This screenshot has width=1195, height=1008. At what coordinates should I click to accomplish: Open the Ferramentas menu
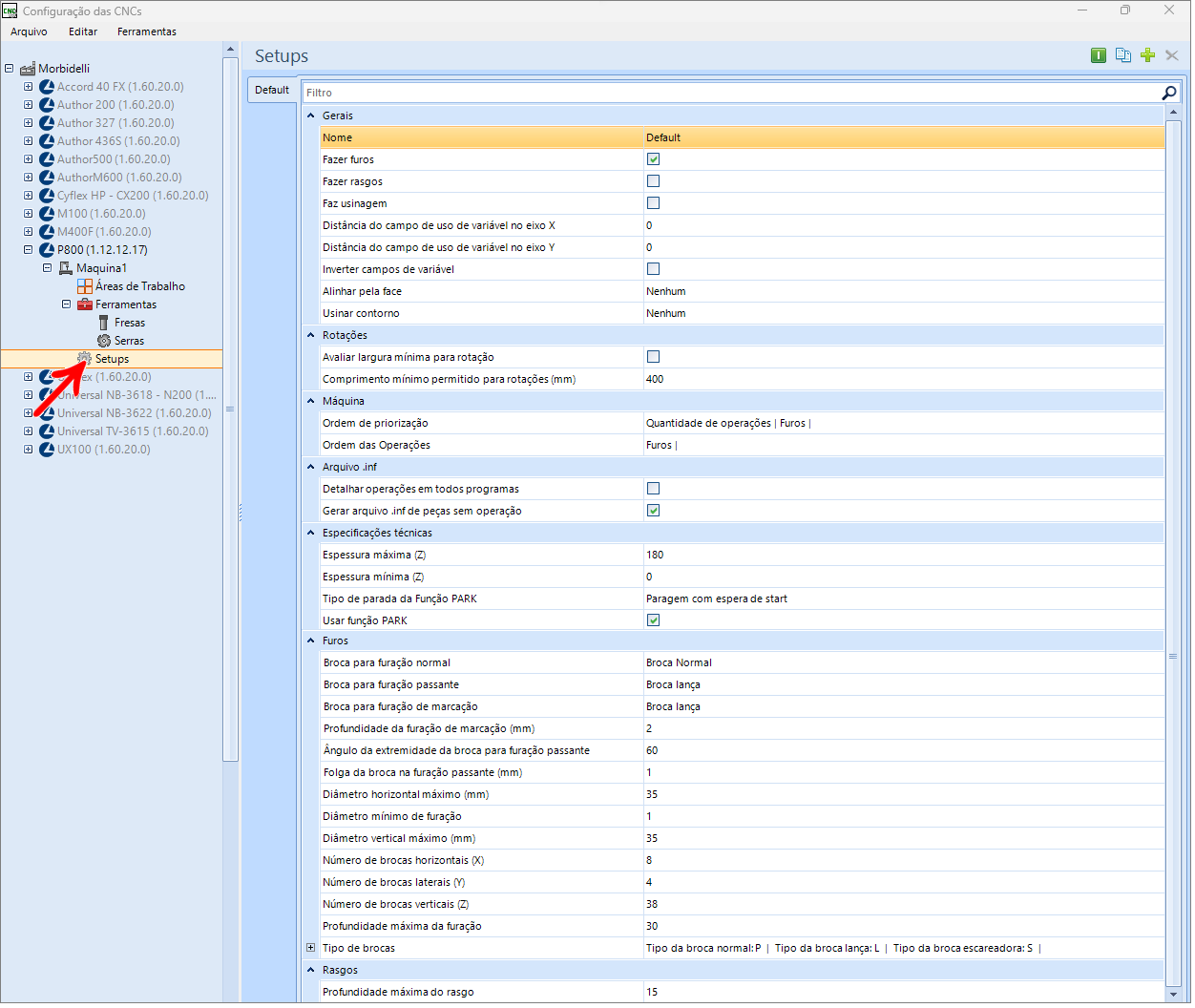point(147,31)
